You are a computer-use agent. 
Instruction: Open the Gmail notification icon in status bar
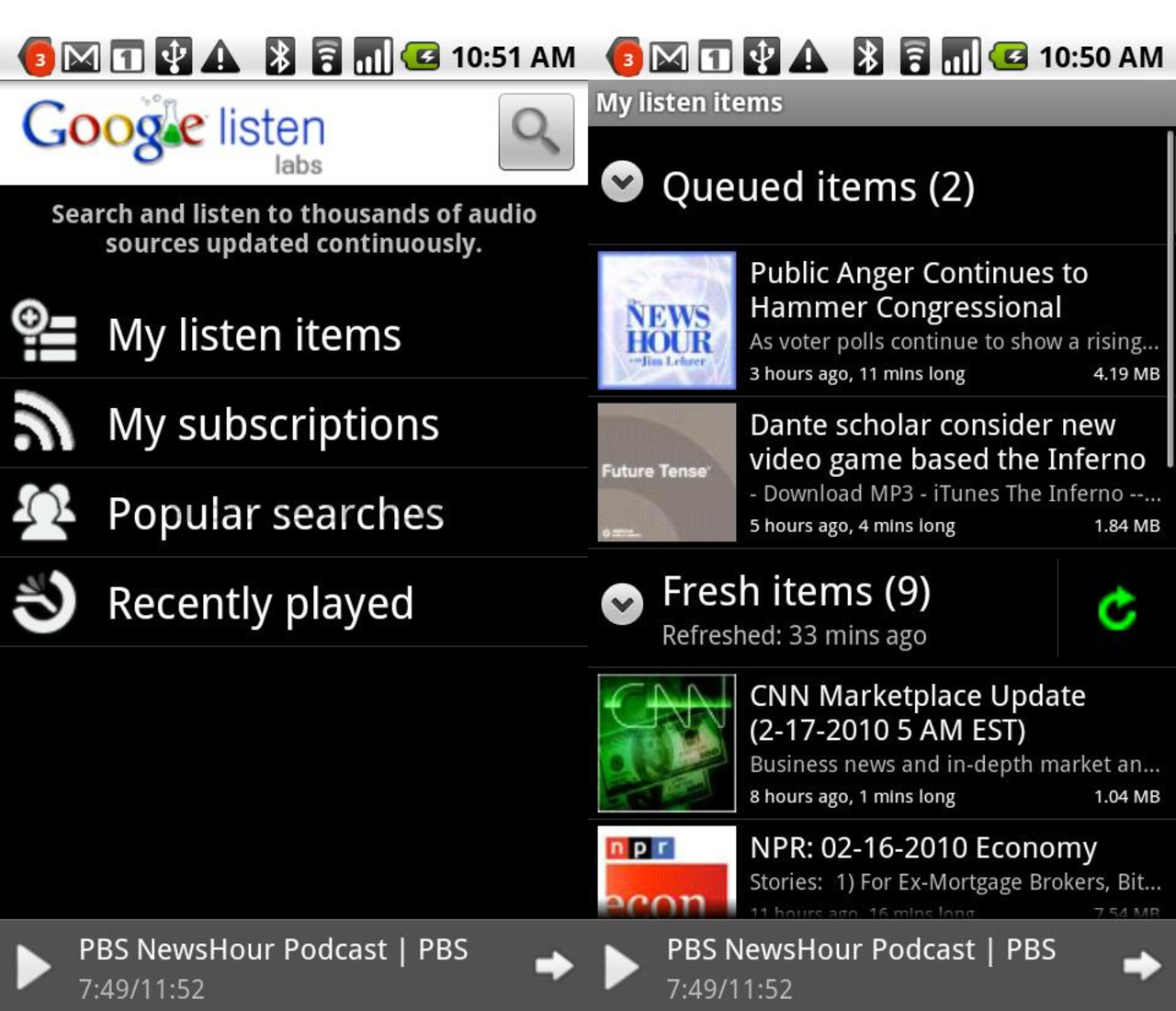[81, 55]
